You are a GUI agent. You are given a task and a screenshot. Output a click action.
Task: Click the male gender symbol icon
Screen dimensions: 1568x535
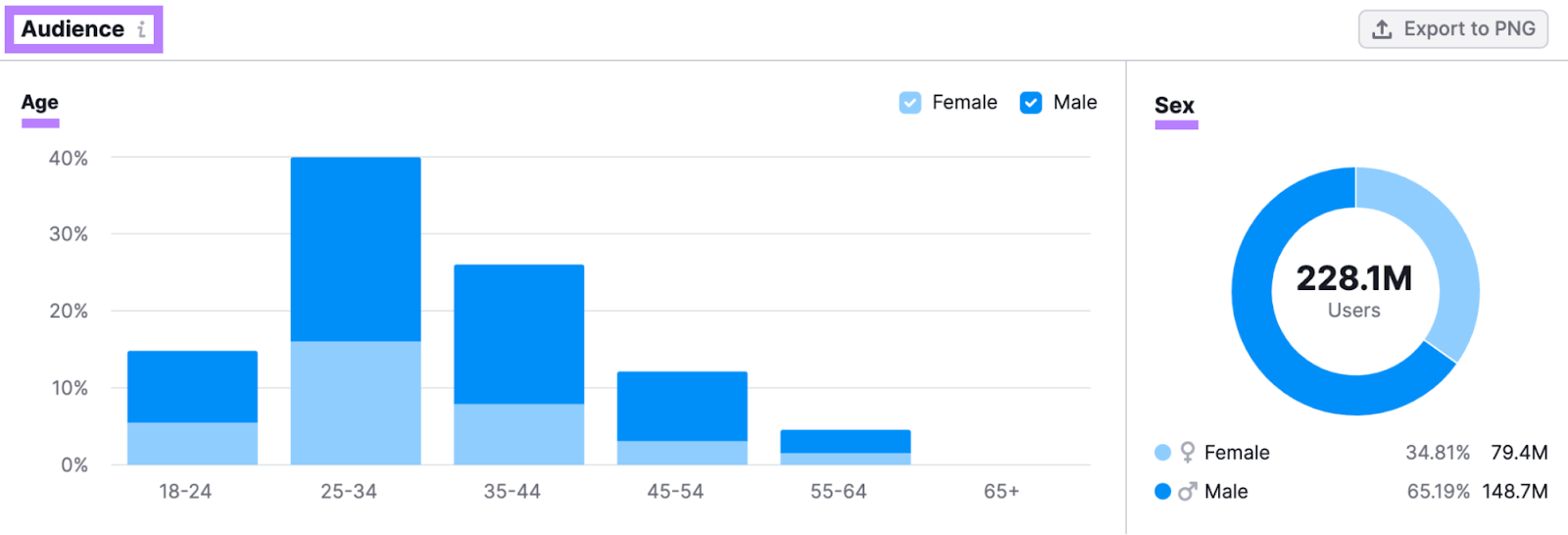(1188, 491)
